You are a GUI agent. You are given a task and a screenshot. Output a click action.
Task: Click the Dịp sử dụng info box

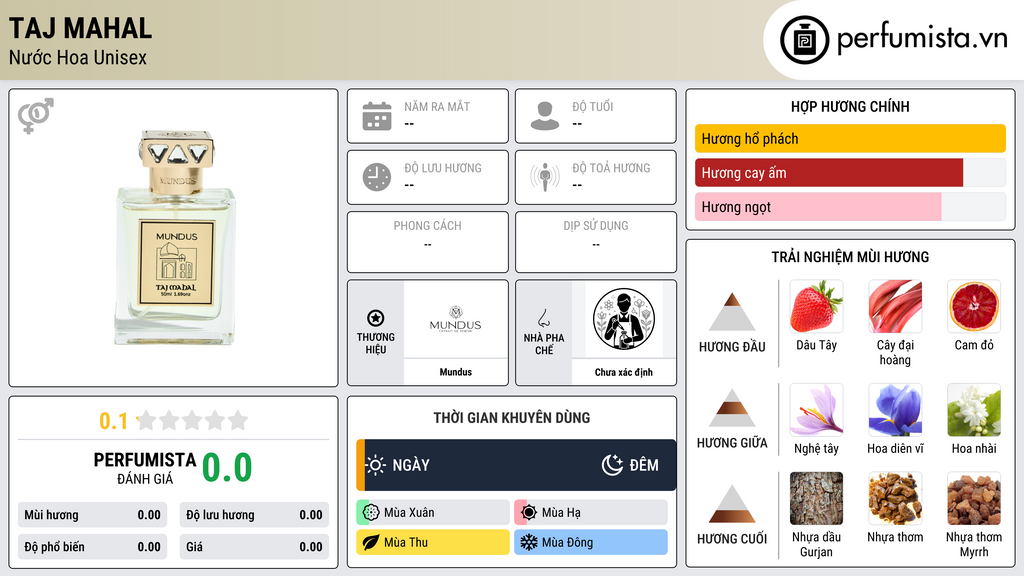pyautogui.click(x=596, y=242)
